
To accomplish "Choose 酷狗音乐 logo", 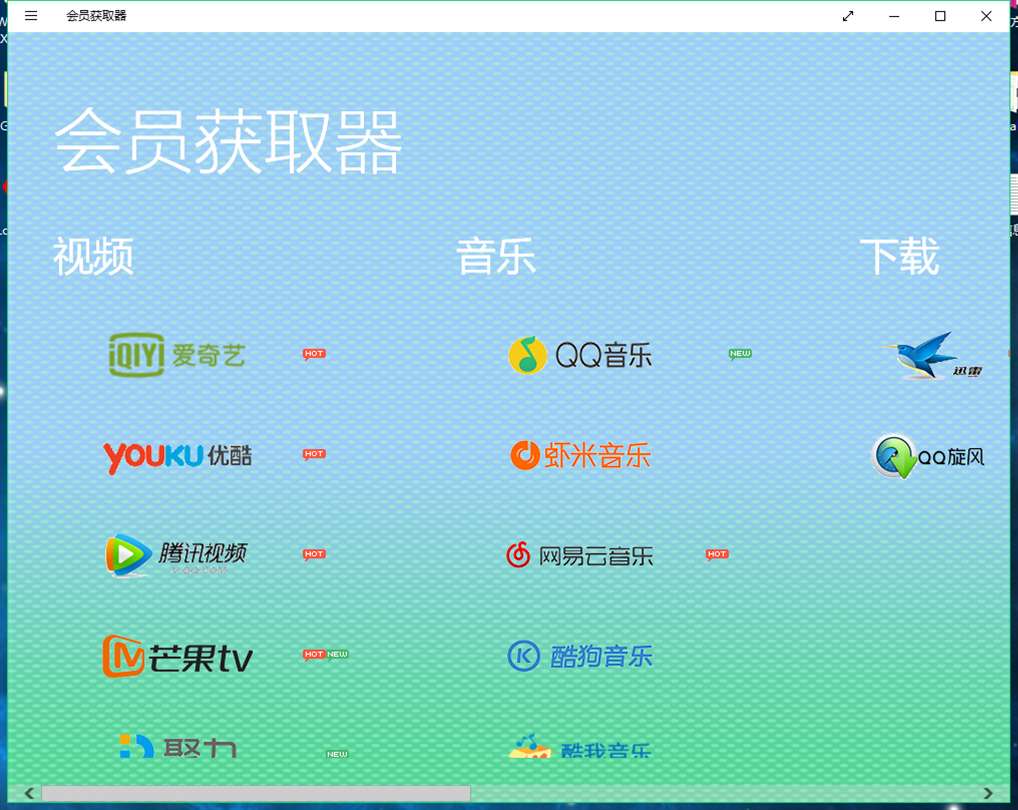I will click(x=580, y=656).
